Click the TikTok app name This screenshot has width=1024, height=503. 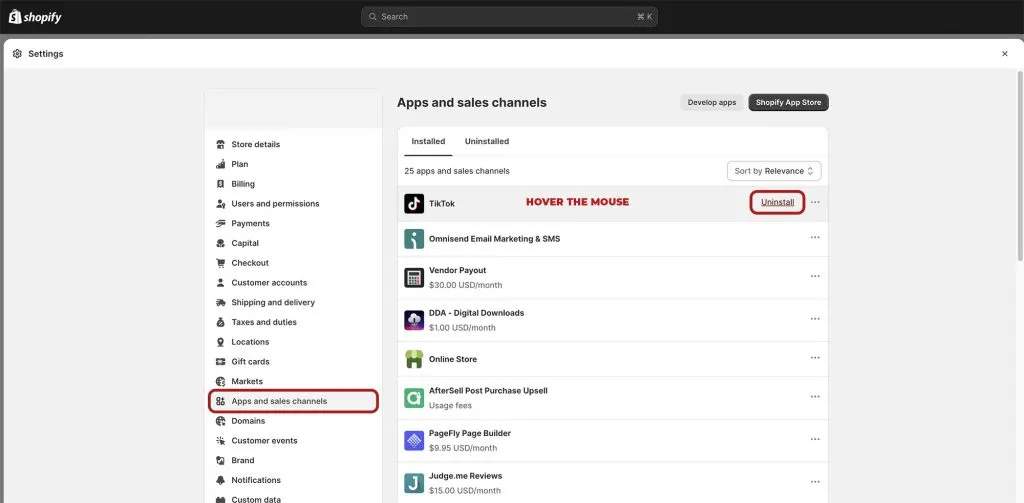441,204
